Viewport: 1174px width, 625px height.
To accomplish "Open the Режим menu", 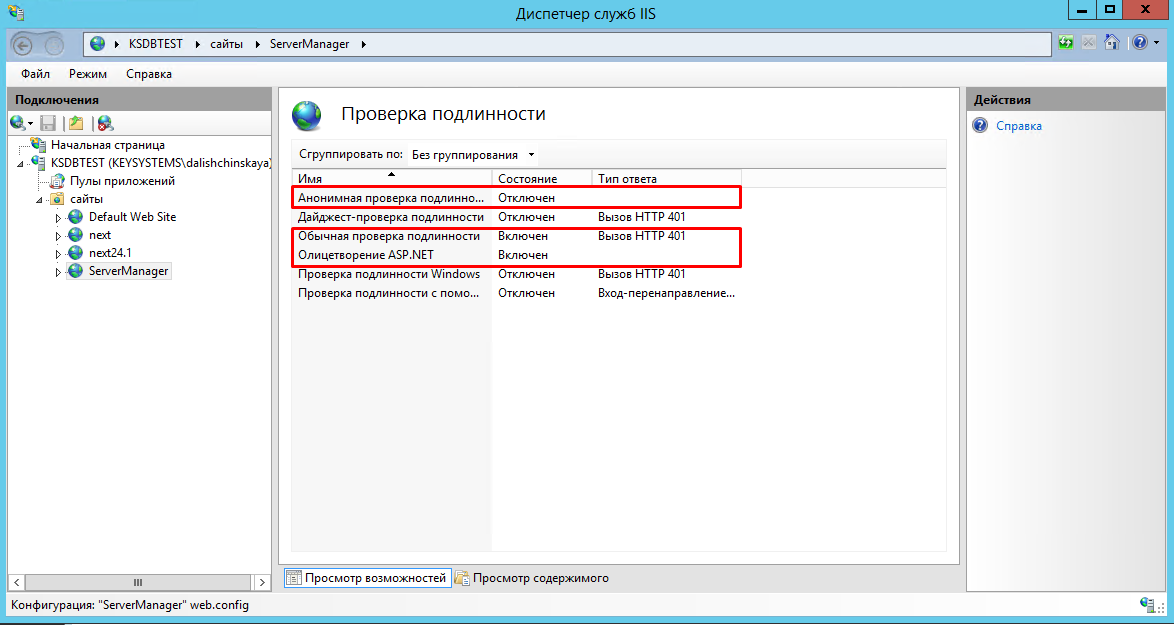I will click(88, 74).
